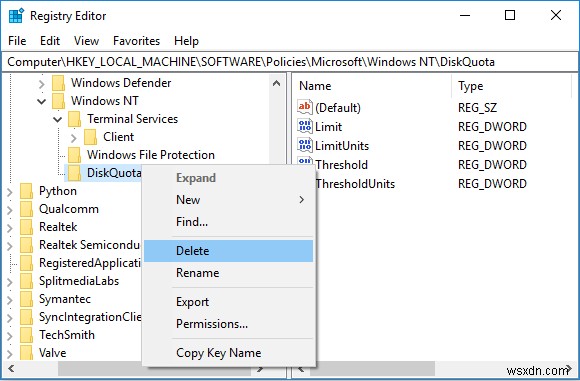Click the Realtek Semiconductor folder icon
The image size is (580, 381).
click(26, 245)
